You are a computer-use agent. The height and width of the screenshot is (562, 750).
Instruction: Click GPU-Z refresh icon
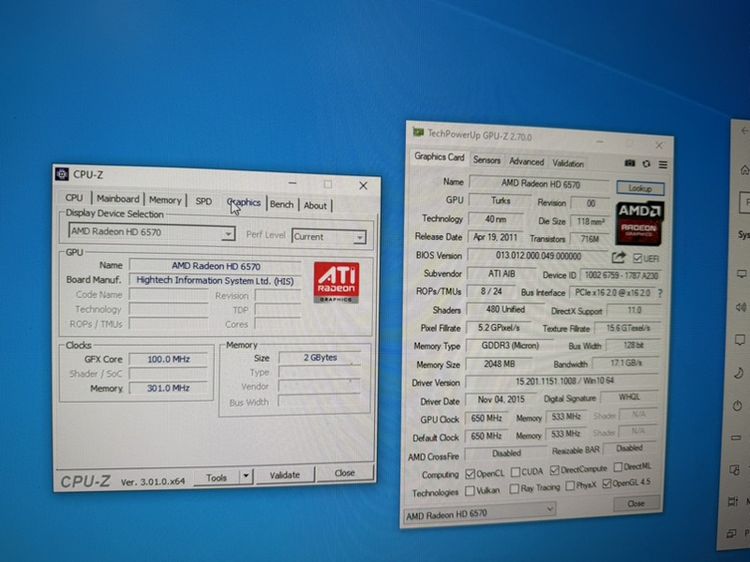(x=646, y=164)
